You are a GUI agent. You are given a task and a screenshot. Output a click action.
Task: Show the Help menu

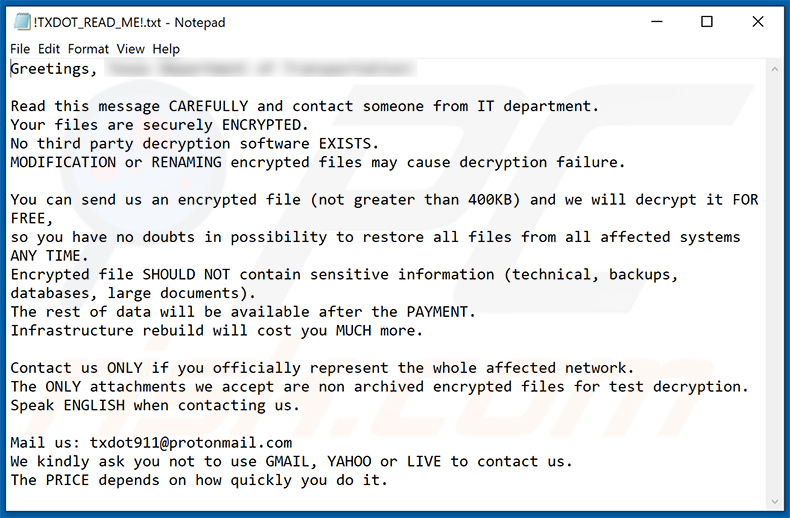click(166, 49)
